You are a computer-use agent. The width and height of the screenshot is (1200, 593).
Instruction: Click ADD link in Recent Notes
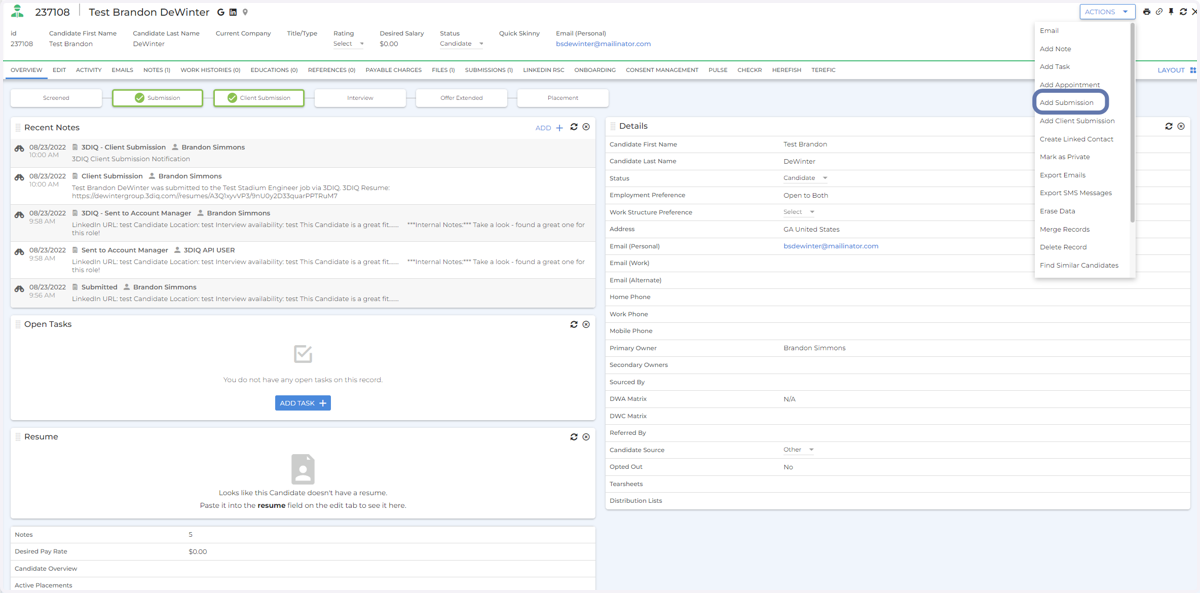[543, 128]
